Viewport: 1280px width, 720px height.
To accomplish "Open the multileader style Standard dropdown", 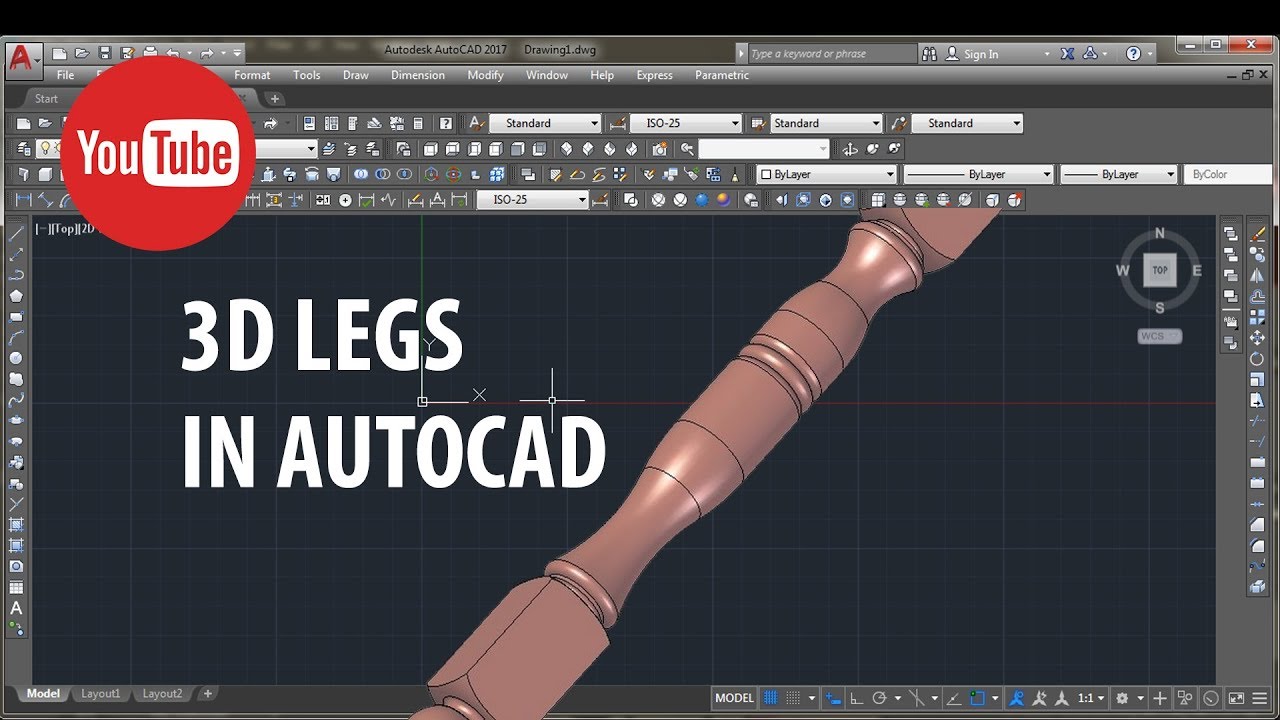I will pos(967,124).
